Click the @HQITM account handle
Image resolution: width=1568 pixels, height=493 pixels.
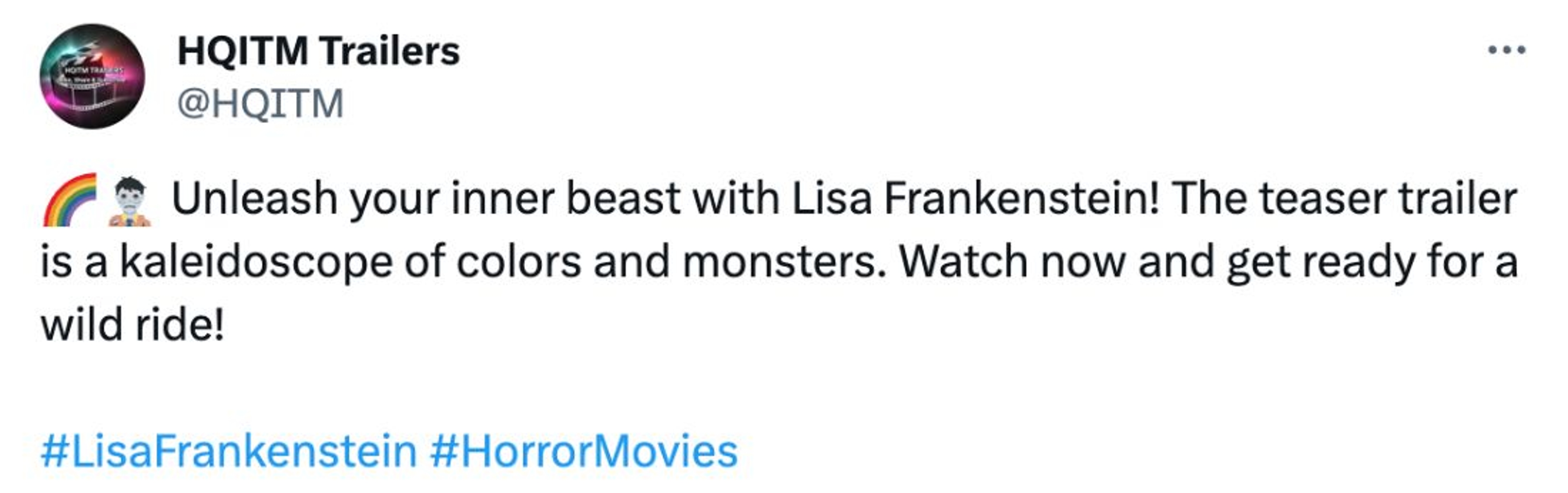tap(261, 104)
